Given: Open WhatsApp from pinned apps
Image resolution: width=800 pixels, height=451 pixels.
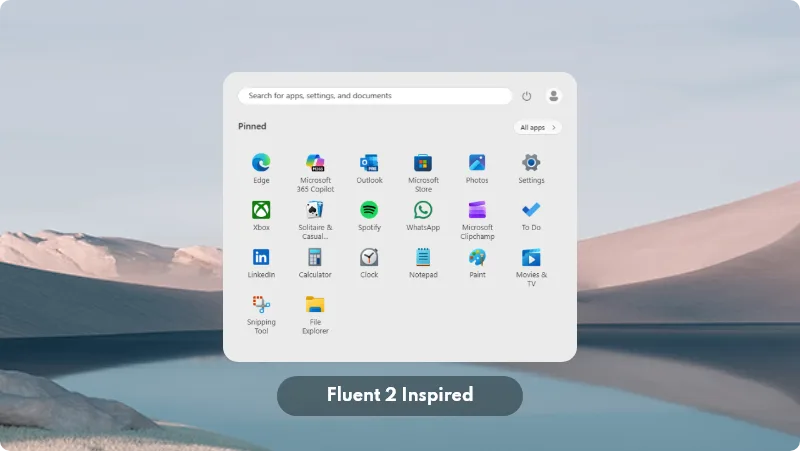Looking at the screenshot, I should (x=423, y=210).
